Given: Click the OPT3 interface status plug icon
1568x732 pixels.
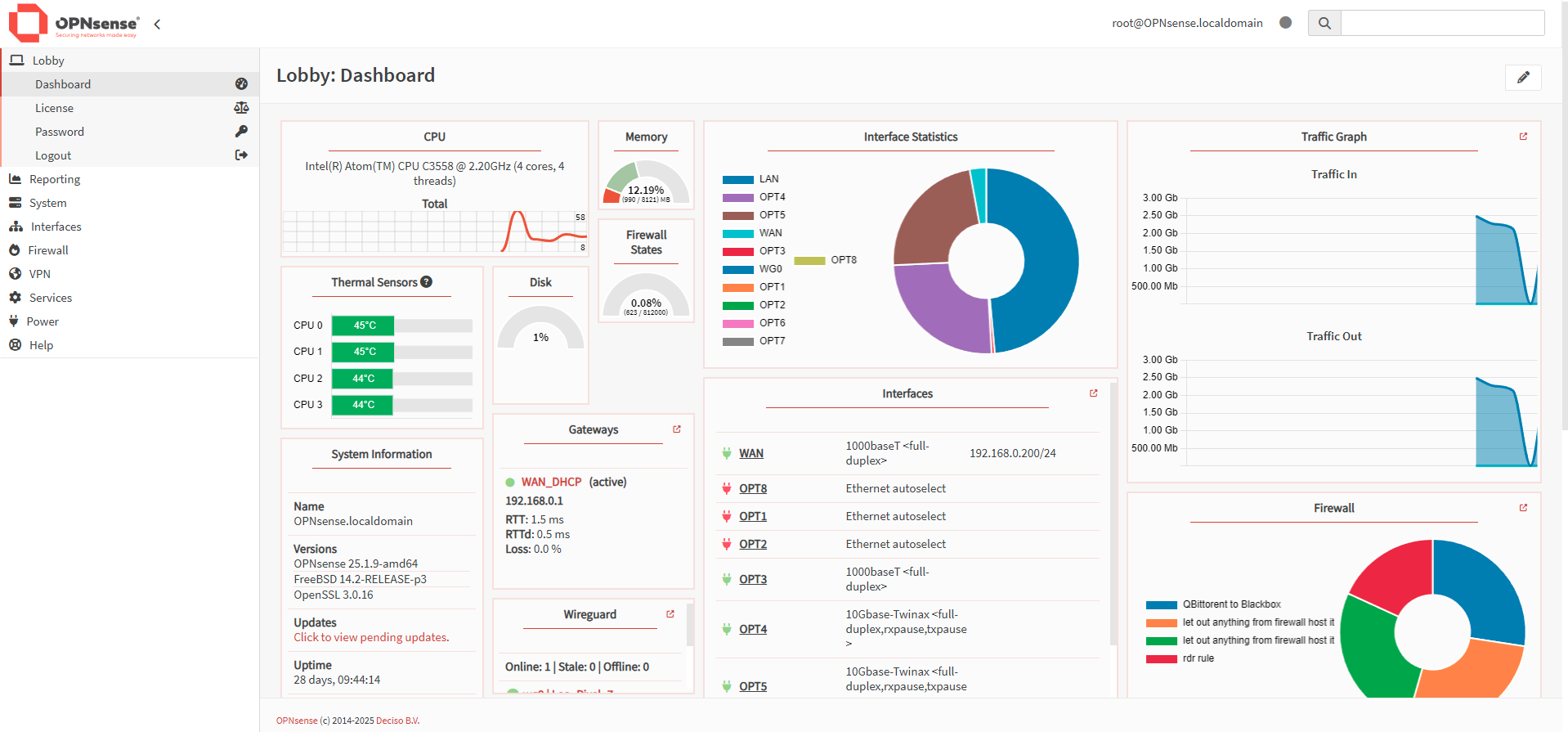Looking at the screenshot, I should [726, 579].
